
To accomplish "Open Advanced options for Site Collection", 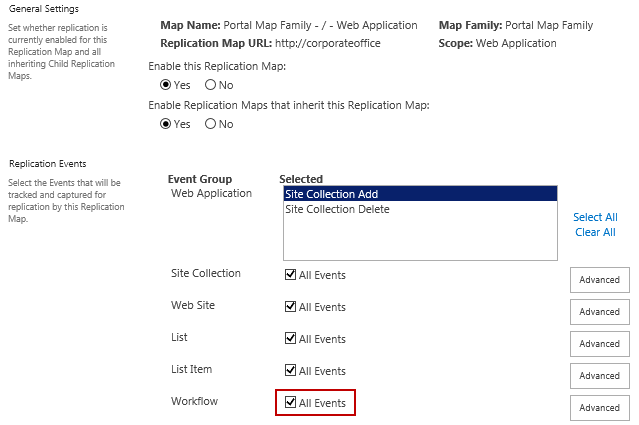I will pos(599,280).
